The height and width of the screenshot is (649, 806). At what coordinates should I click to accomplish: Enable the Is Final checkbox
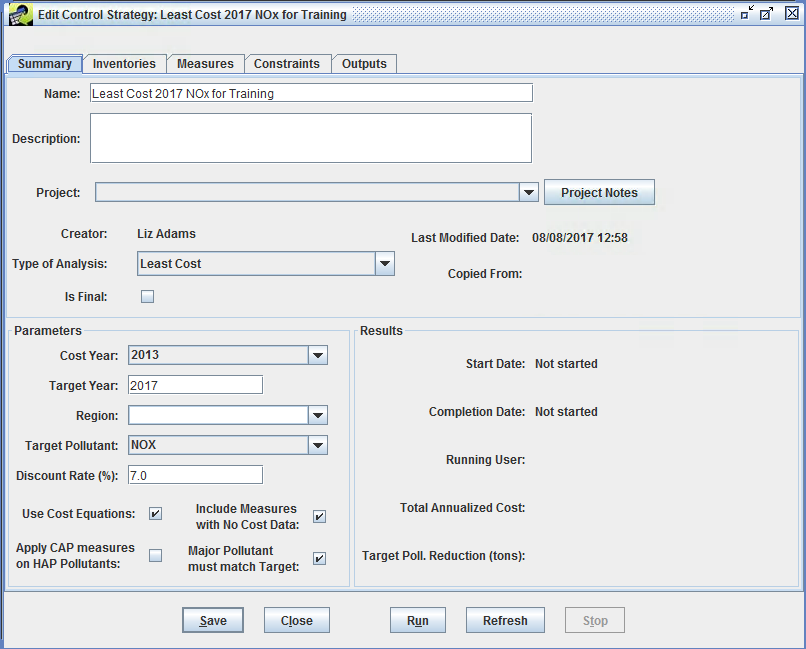[147, 296]
